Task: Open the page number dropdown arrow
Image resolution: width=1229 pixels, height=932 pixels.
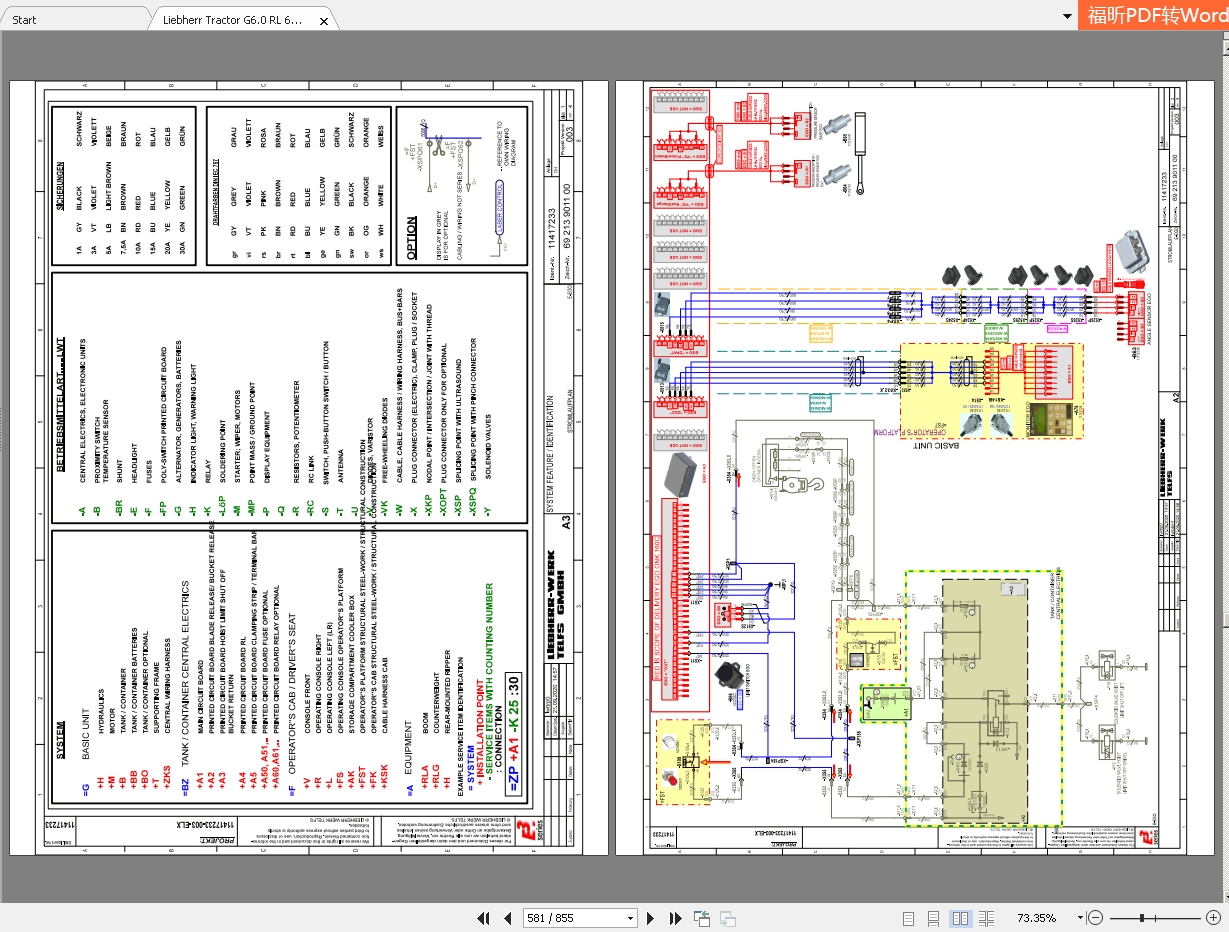Action: coord(631,918)
